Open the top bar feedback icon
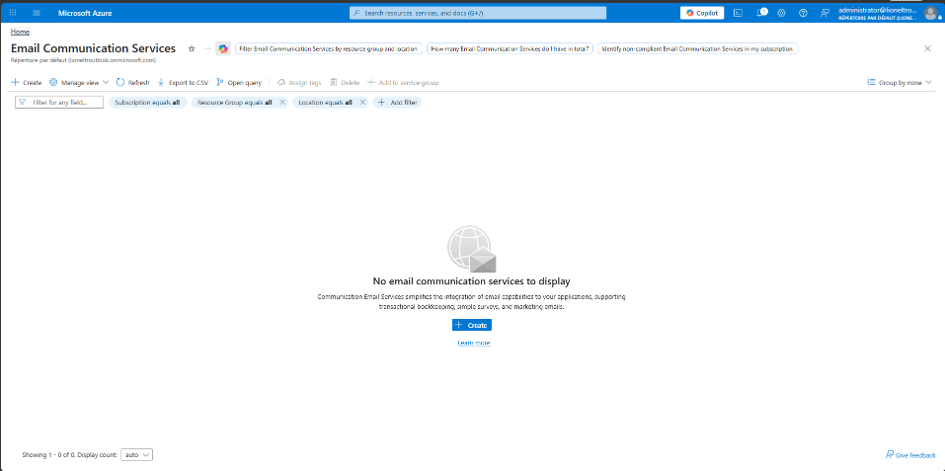Screen dimensions: 945x471 click(x=825, y=13)
